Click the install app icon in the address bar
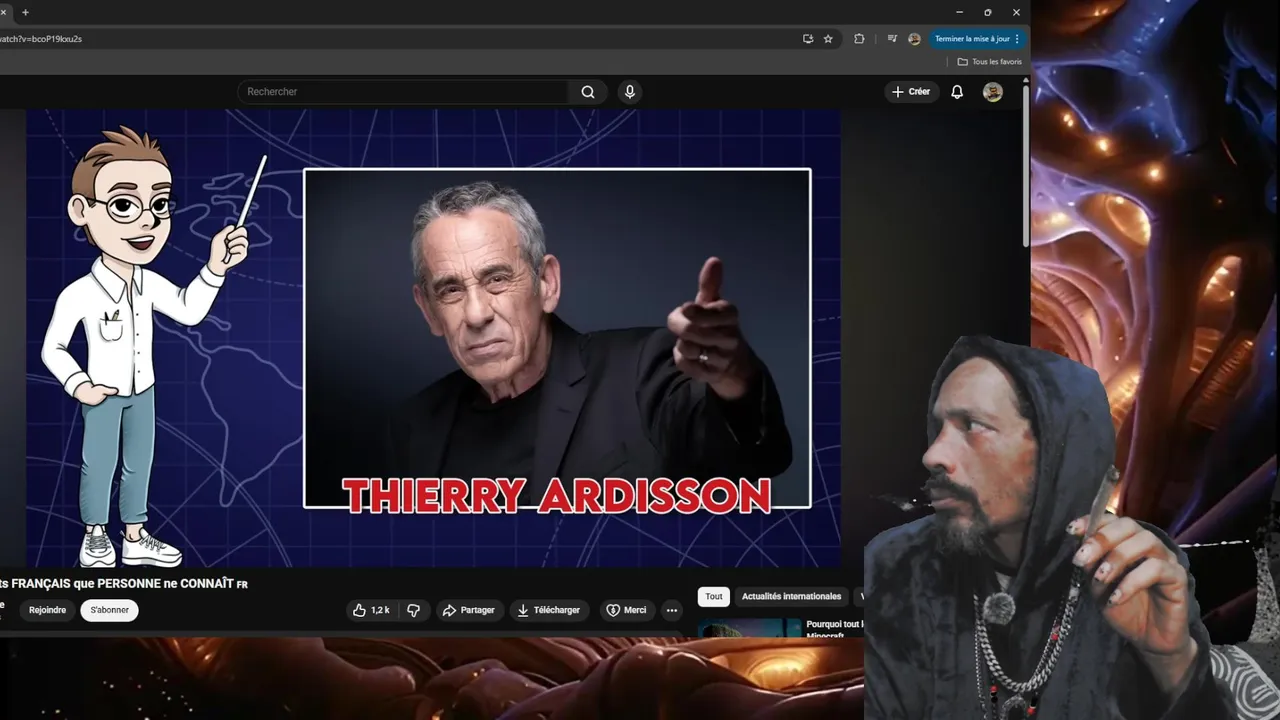The image size is (1280, 720). (808, 39)
